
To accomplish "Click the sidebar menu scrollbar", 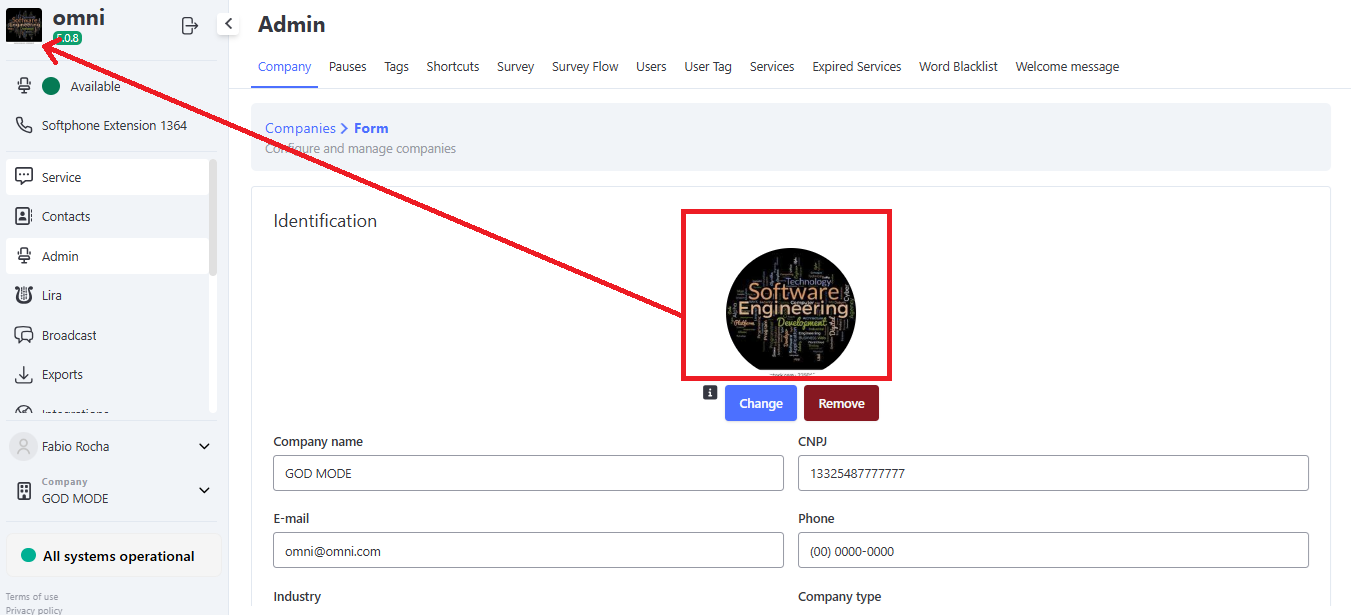I will [x=213, y=216].
